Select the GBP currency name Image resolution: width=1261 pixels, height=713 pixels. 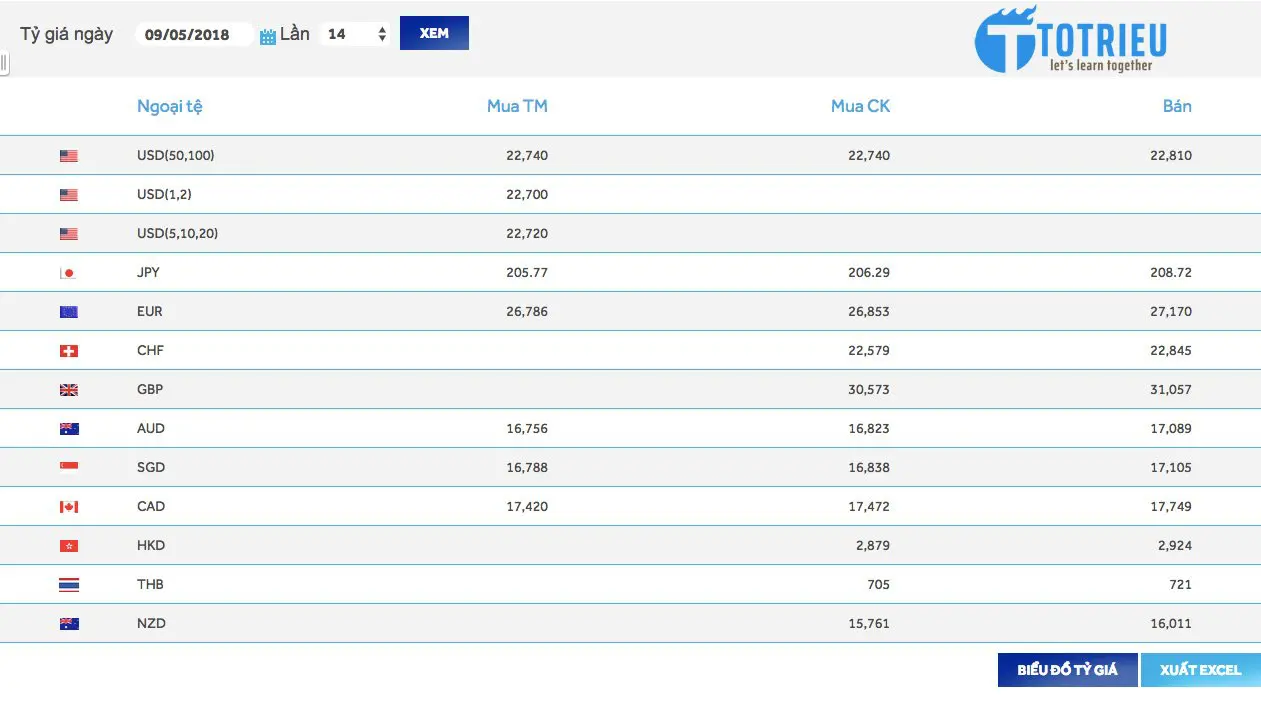click(x=150, y=389)
